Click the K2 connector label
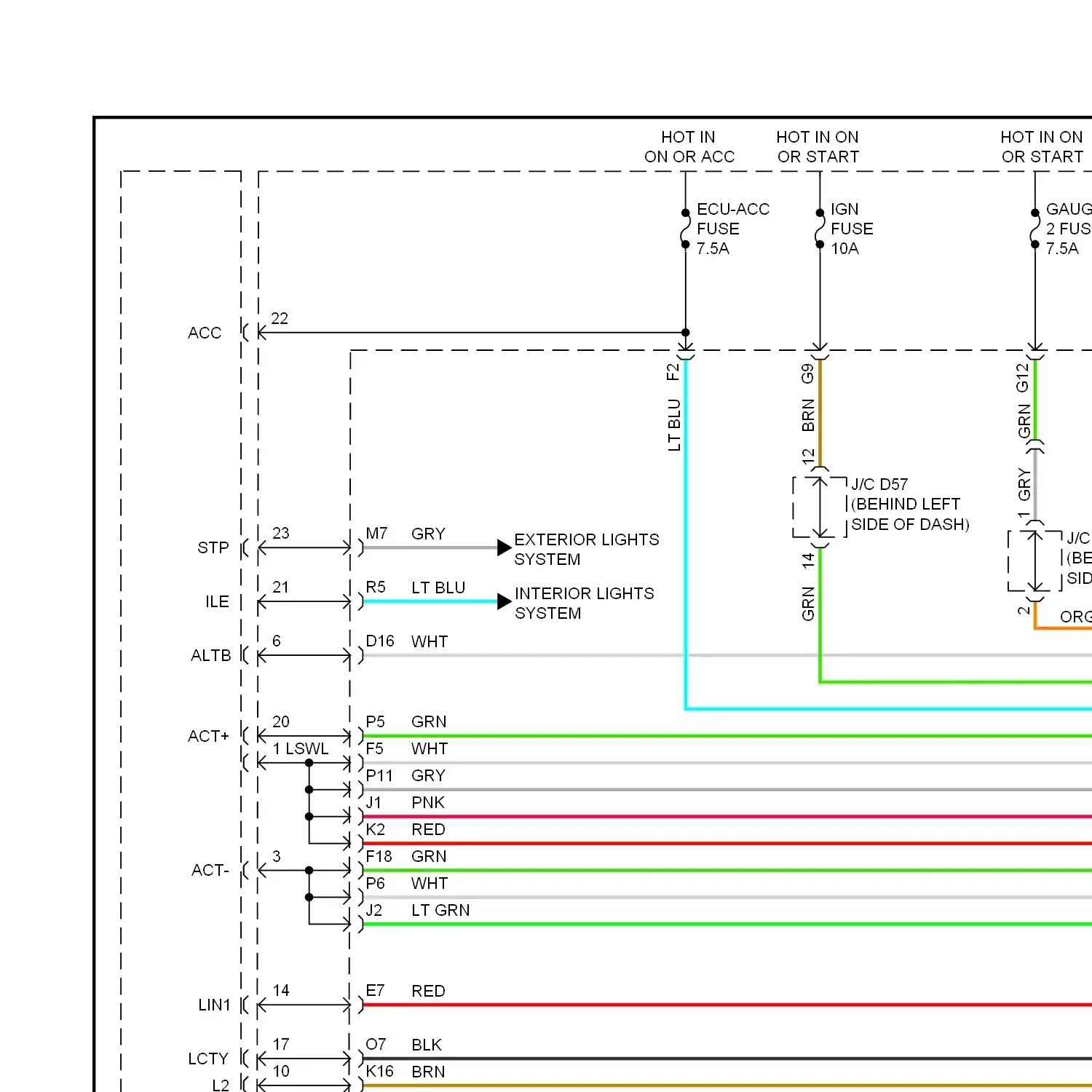The height and width of the screenshot is (1092, 1092). pyautogui.click(x=375, y=830)
